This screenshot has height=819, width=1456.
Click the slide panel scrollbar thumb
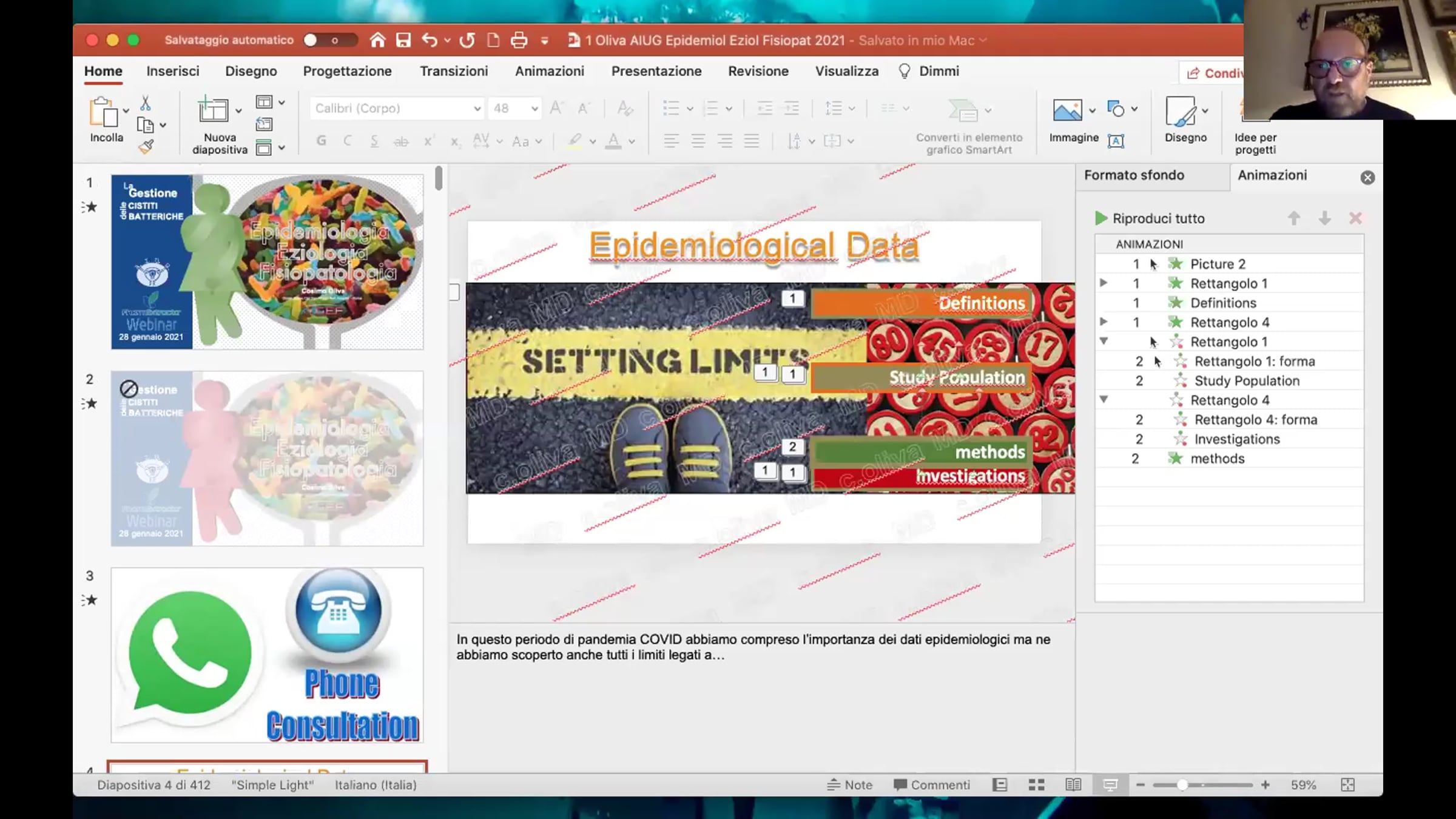point(439,178)
